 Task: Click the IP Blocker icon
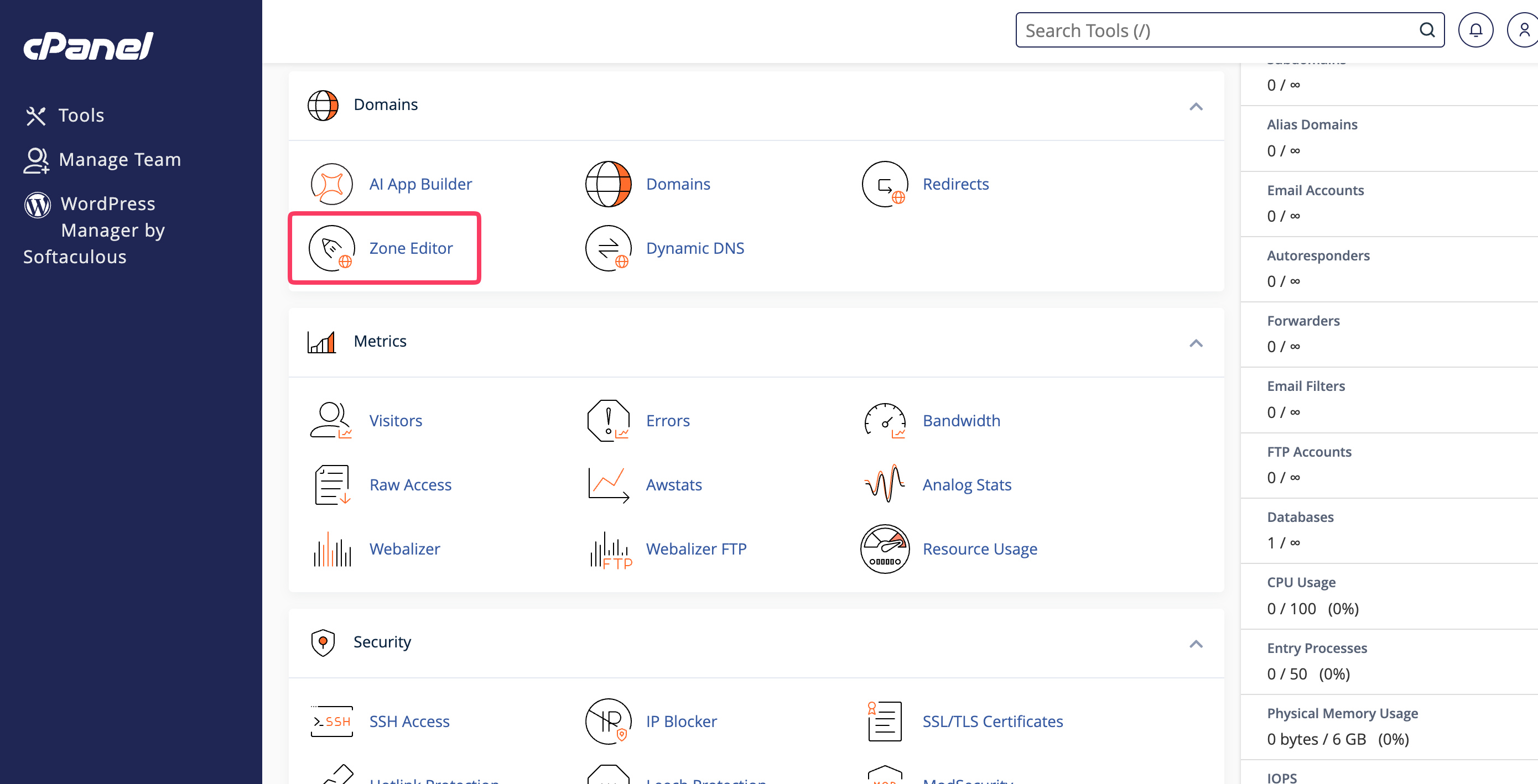(x=609, y=722)
